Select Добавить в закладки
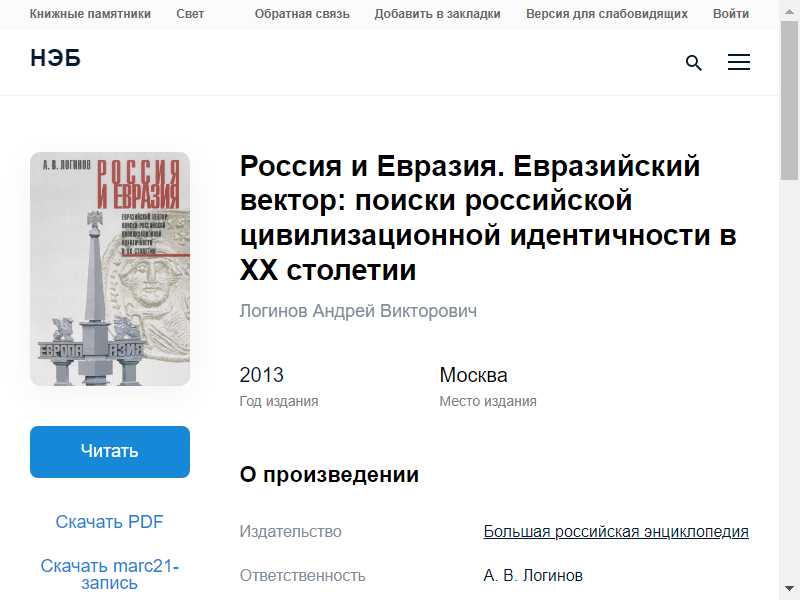The height and width of the screenshot is (600, 800). 437,14
